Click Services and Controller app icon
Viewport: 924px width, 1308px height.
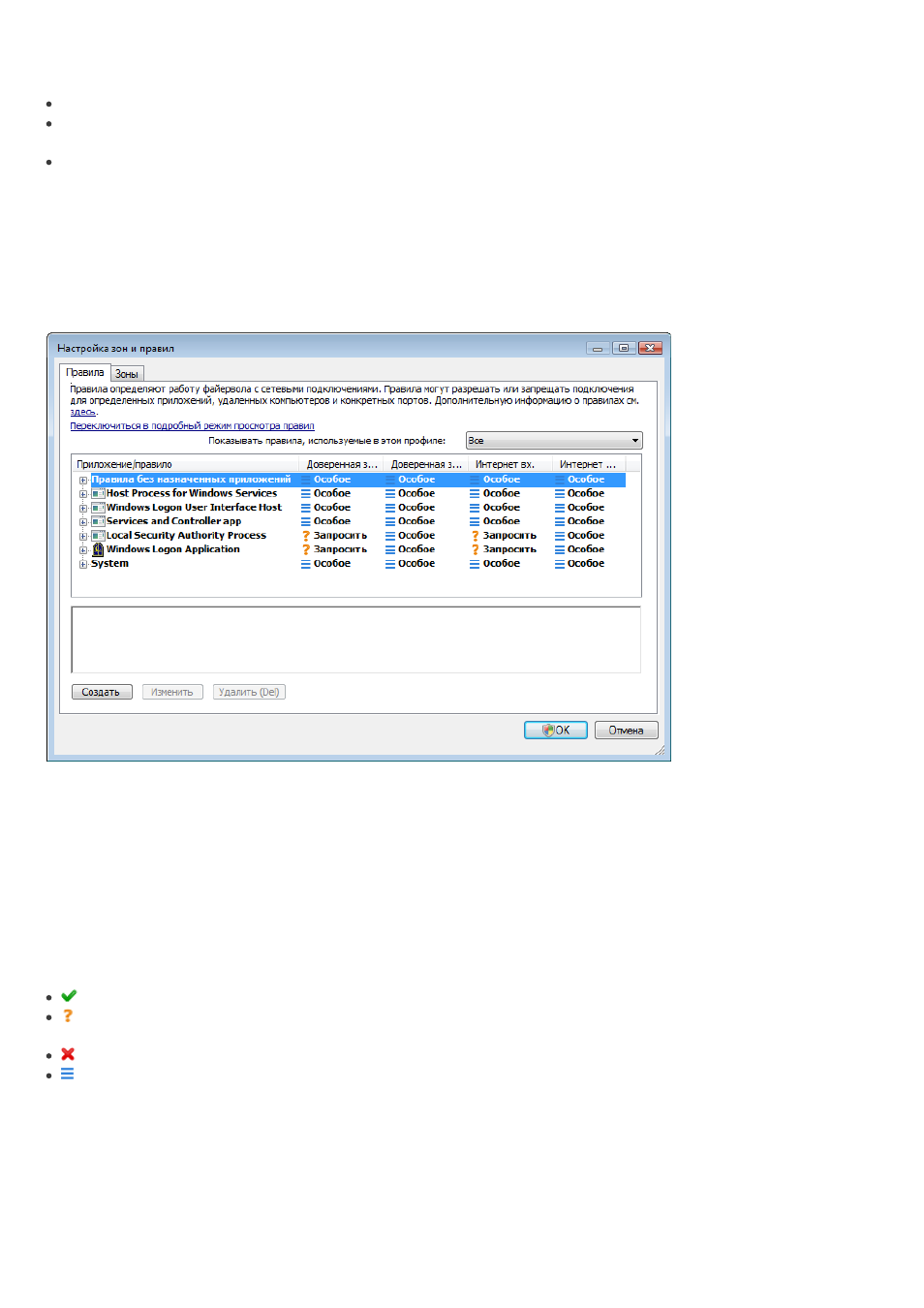click(x=98, y=521)
